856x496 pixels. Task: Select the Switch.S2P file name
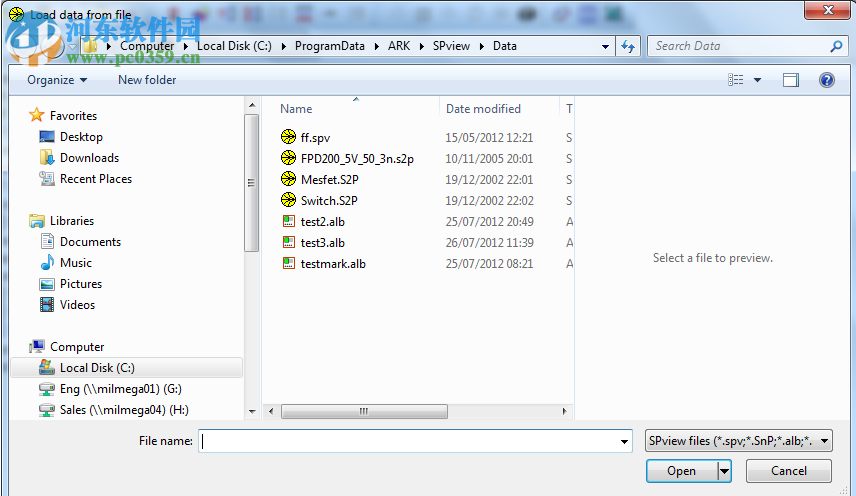click(x=329, y=200)
